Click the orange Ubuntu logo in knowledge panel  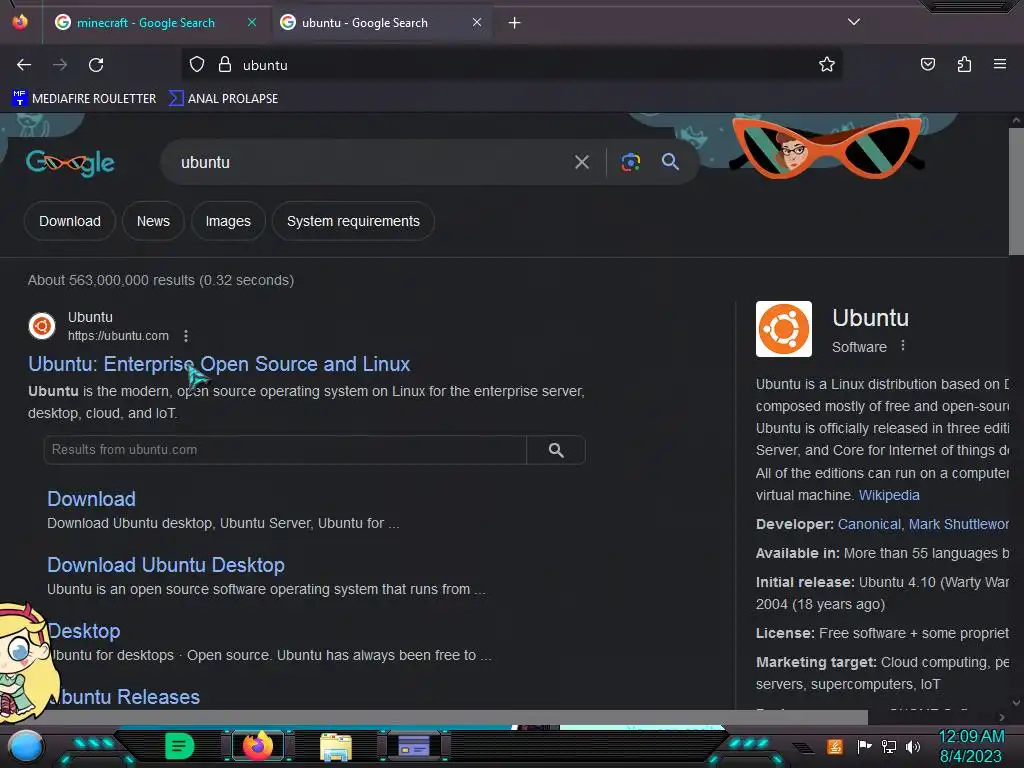point(784,329)
